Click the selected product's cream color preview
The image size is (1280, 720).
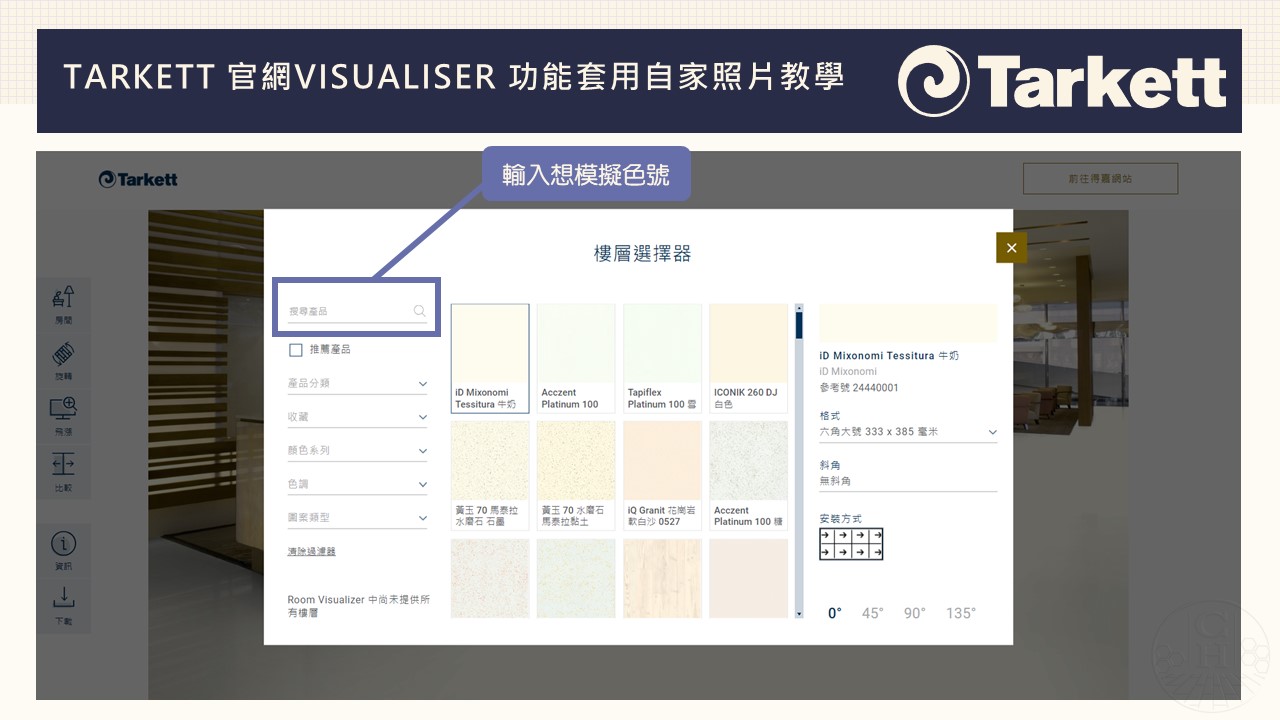(908, 323)
